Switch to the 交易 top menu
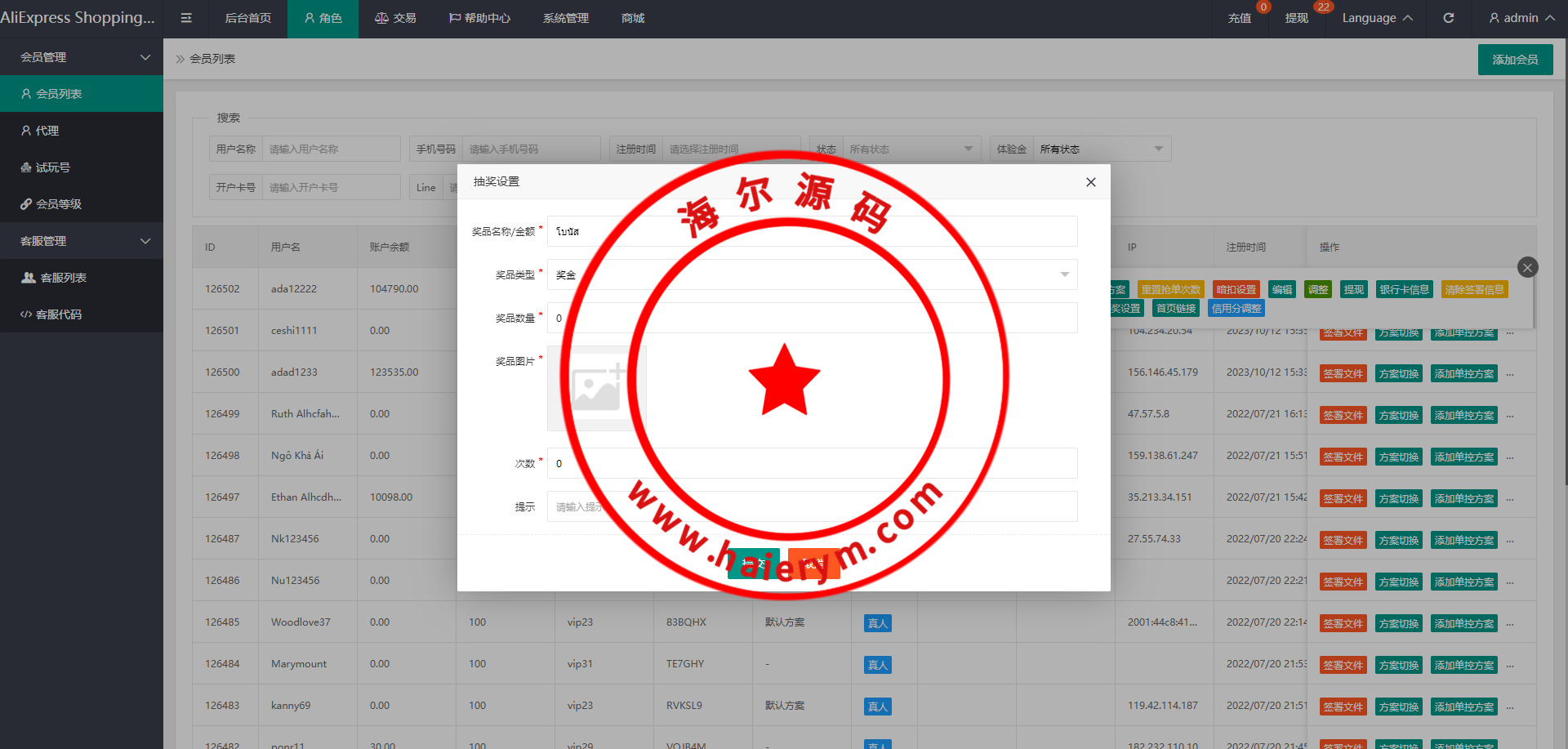1568x749 pixels. tap(395, 18)
